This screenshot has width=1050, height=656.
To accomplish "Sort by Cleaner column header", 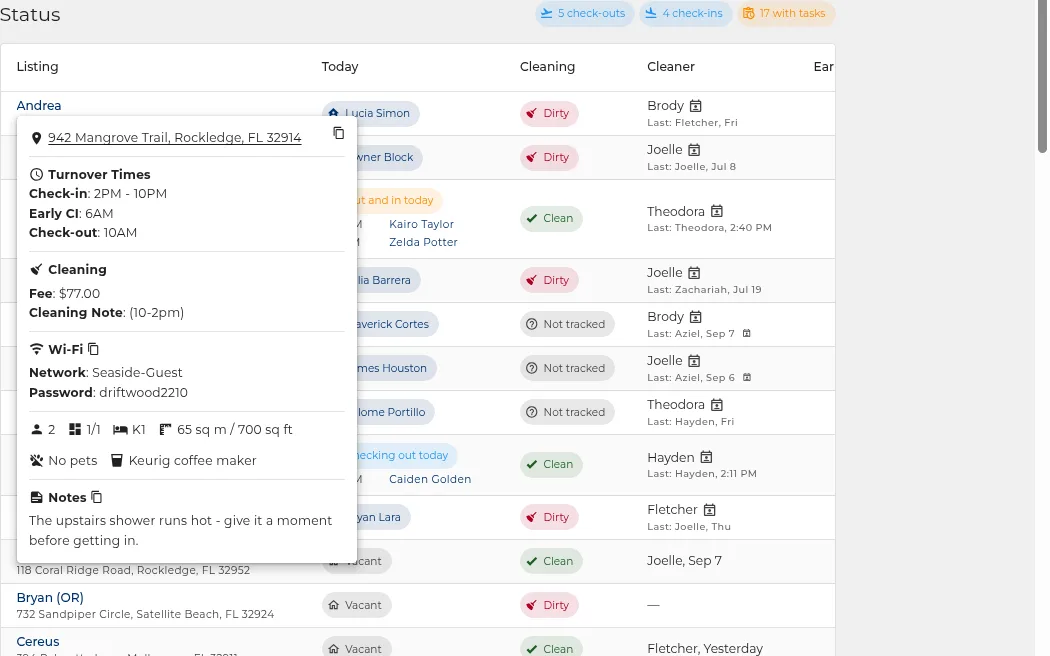I will pyautogui.click(x=670, y=66).
